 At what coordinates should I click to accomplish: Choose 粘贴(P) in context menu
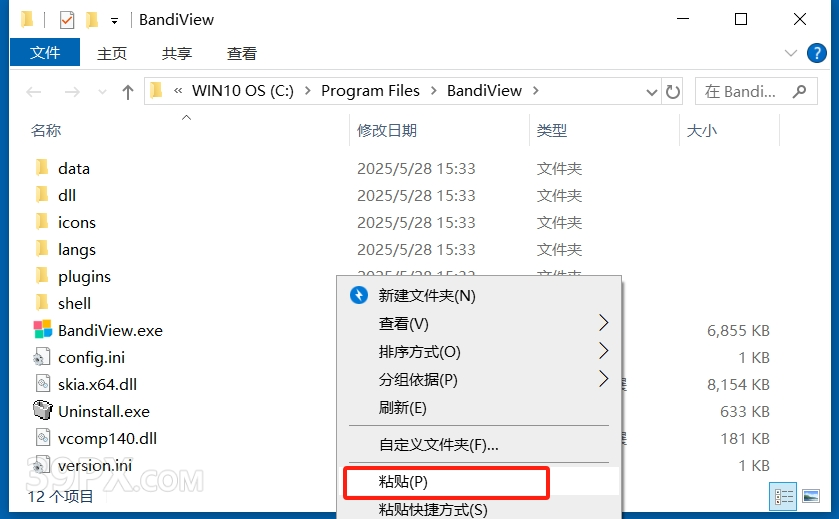(479, 482)
